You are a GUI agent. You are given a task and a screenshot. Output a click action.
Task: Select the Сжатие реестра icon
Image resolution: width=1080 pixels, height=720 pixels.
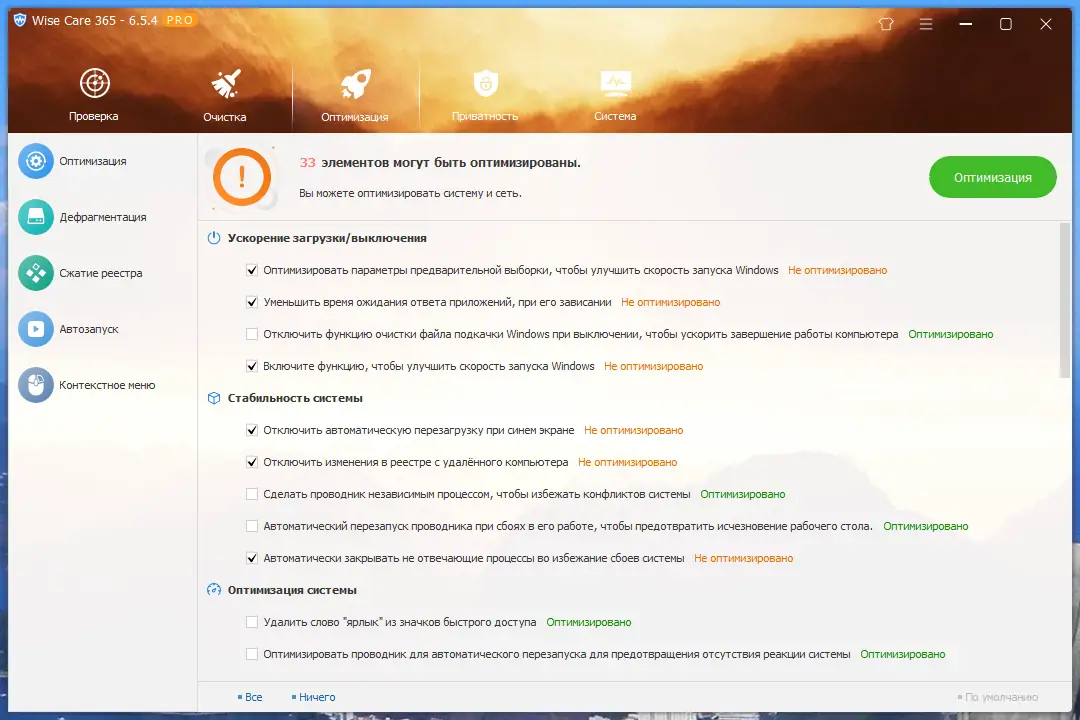(x=36, y=273)
